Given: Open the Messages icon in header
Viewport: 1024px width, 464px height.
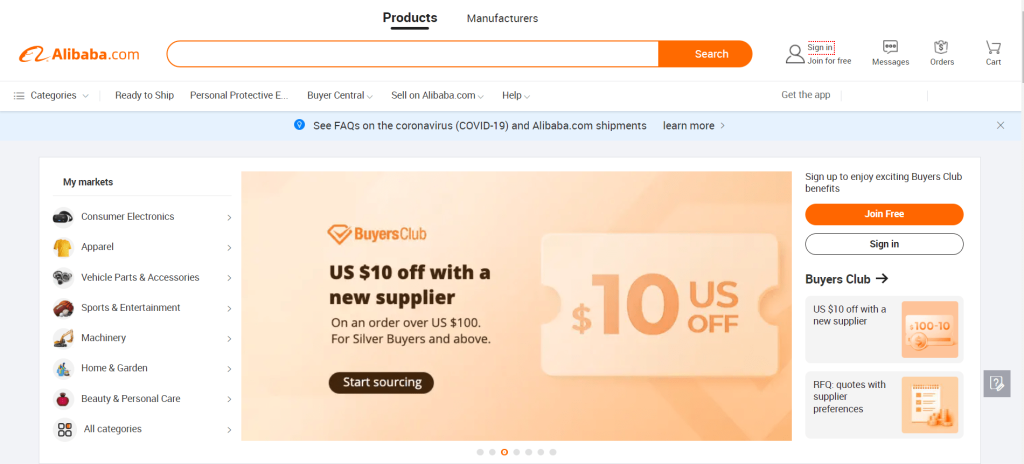Looking at the screenshot, I should [890, 47].
